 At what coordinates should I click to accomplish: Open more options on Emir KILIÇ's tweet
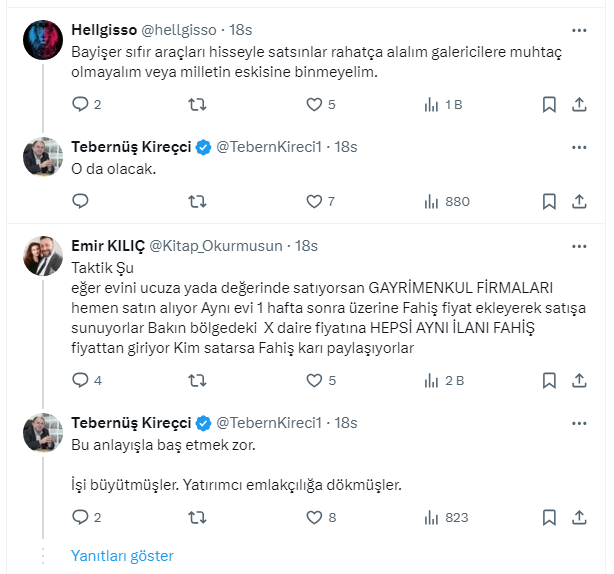point(579,246)
